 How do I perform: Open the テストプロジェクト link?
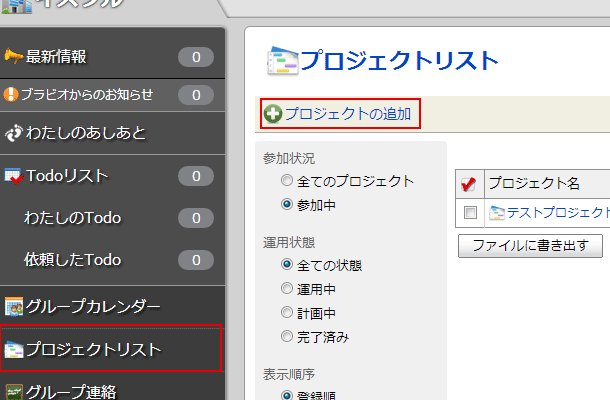(x=558, y=212)
